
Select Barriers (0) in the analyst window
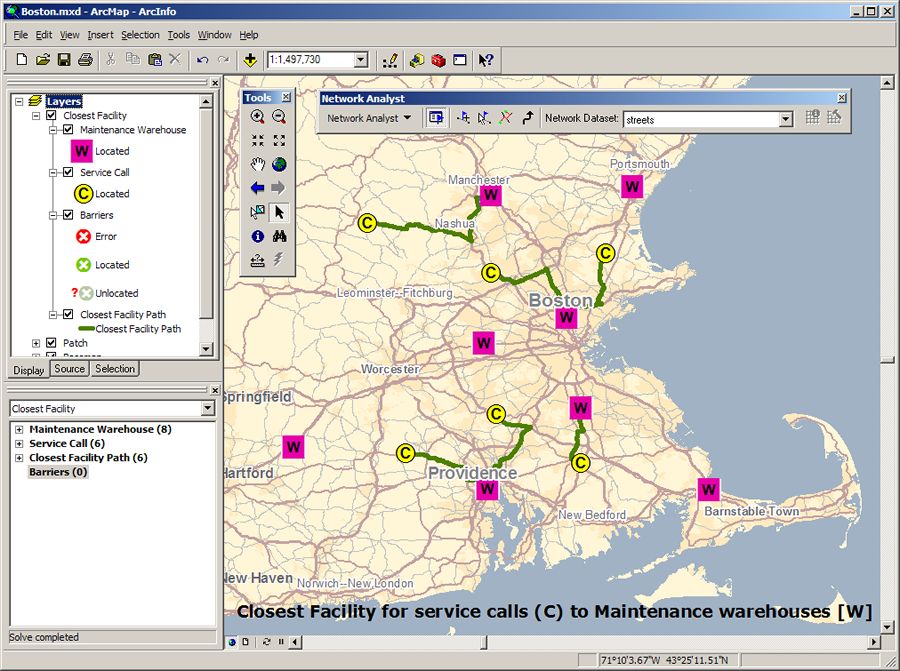(x=57, y=472)
